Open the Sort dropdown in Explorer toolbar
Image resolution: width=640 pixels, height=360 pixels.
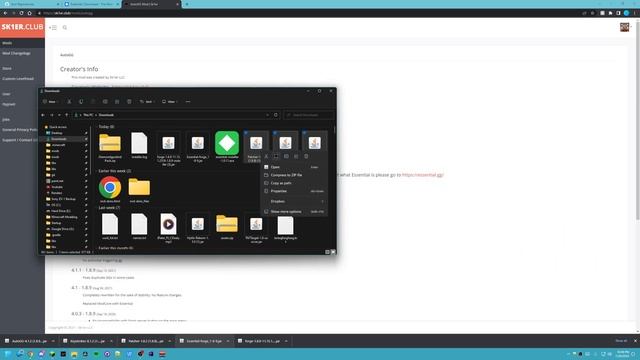click(147, 102)
